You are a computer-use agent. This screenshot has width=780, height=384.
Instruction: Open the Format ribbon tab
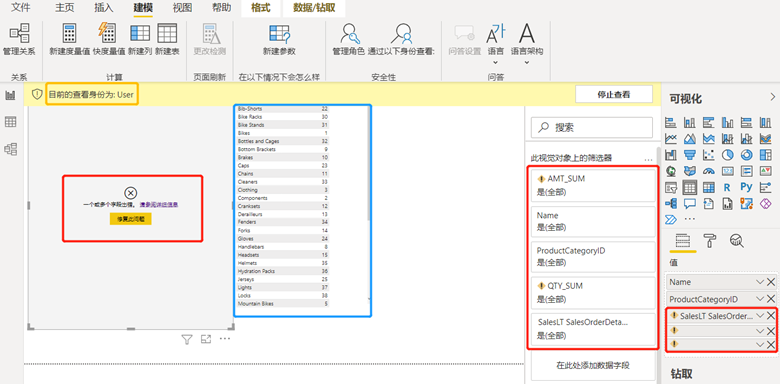(x=261, y=7)
